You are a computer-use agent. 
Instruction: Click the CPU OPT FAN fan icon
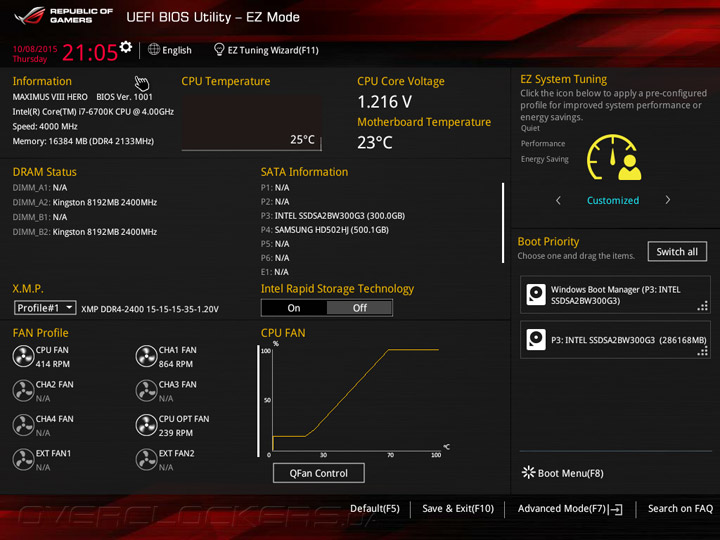click(146, 425)
